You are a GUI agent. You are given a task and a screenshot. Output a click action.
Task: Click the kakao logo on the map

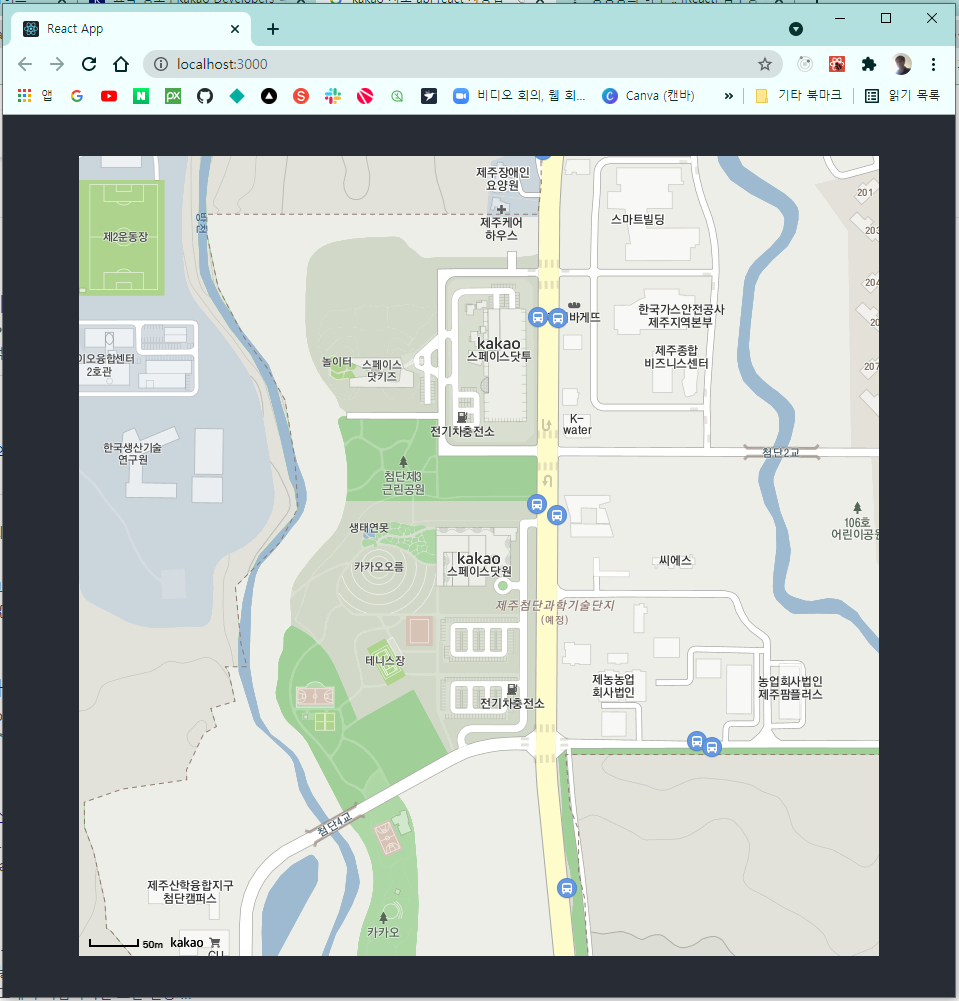click(x=186, y=942)
